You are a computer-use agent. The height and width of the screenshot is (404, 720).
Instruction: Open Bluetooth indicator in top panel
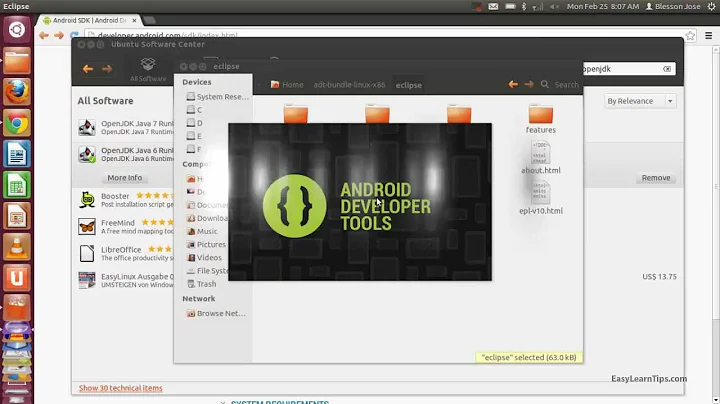524,6
